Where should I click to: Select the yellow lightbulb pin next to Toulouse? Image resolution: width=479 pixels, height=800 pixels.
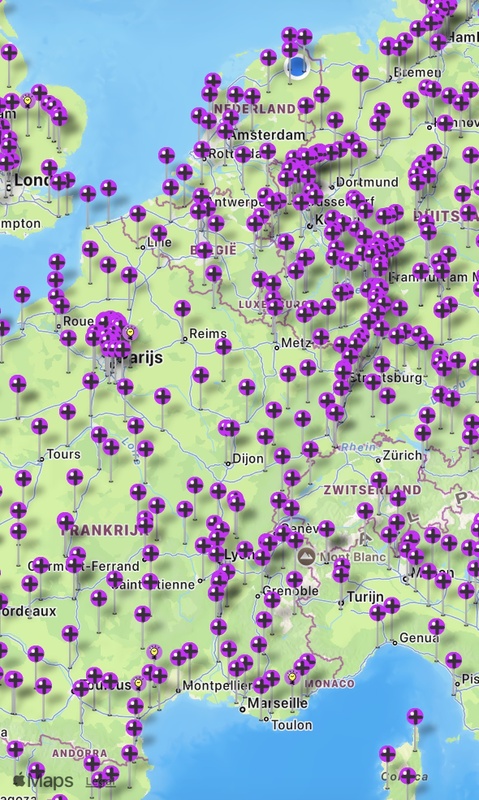(138, 683)
